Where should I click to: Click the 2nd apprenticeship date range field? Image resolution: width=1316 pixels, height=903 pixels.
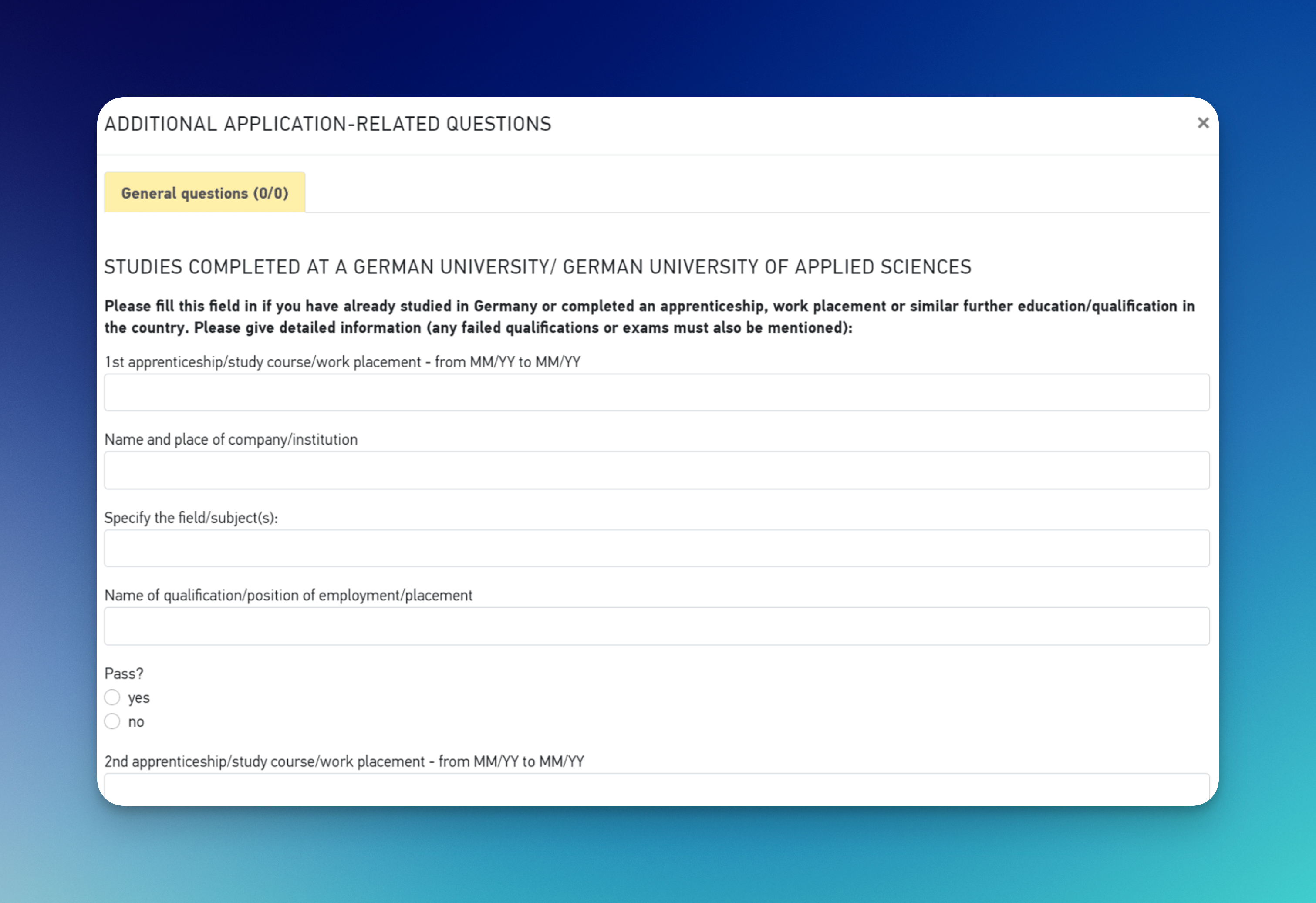coord(657,789)
